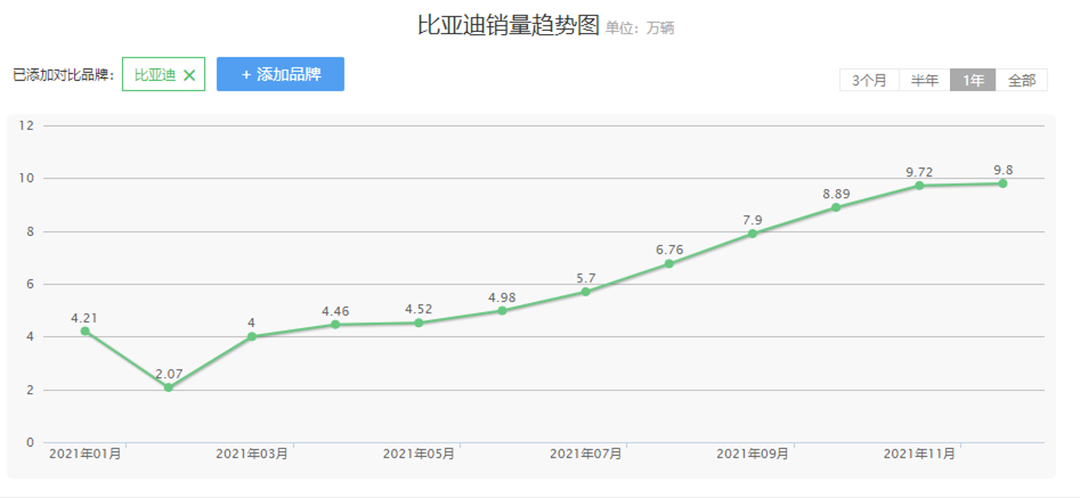This screenshot has height=498, width=1080.
Task: Select the 2.07 lowest data point
Action: tap(168, 387)
